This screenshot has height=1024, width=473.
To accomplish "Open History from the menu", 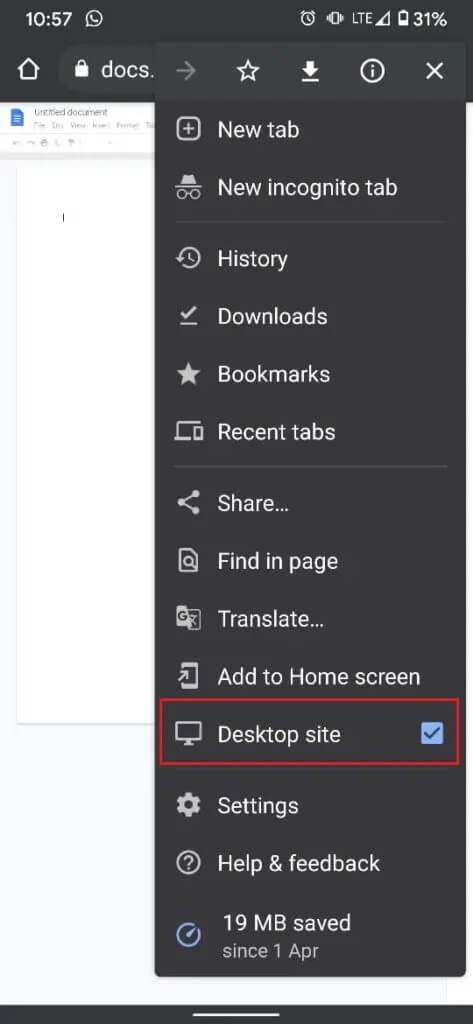I will click(x=310, y=259).
